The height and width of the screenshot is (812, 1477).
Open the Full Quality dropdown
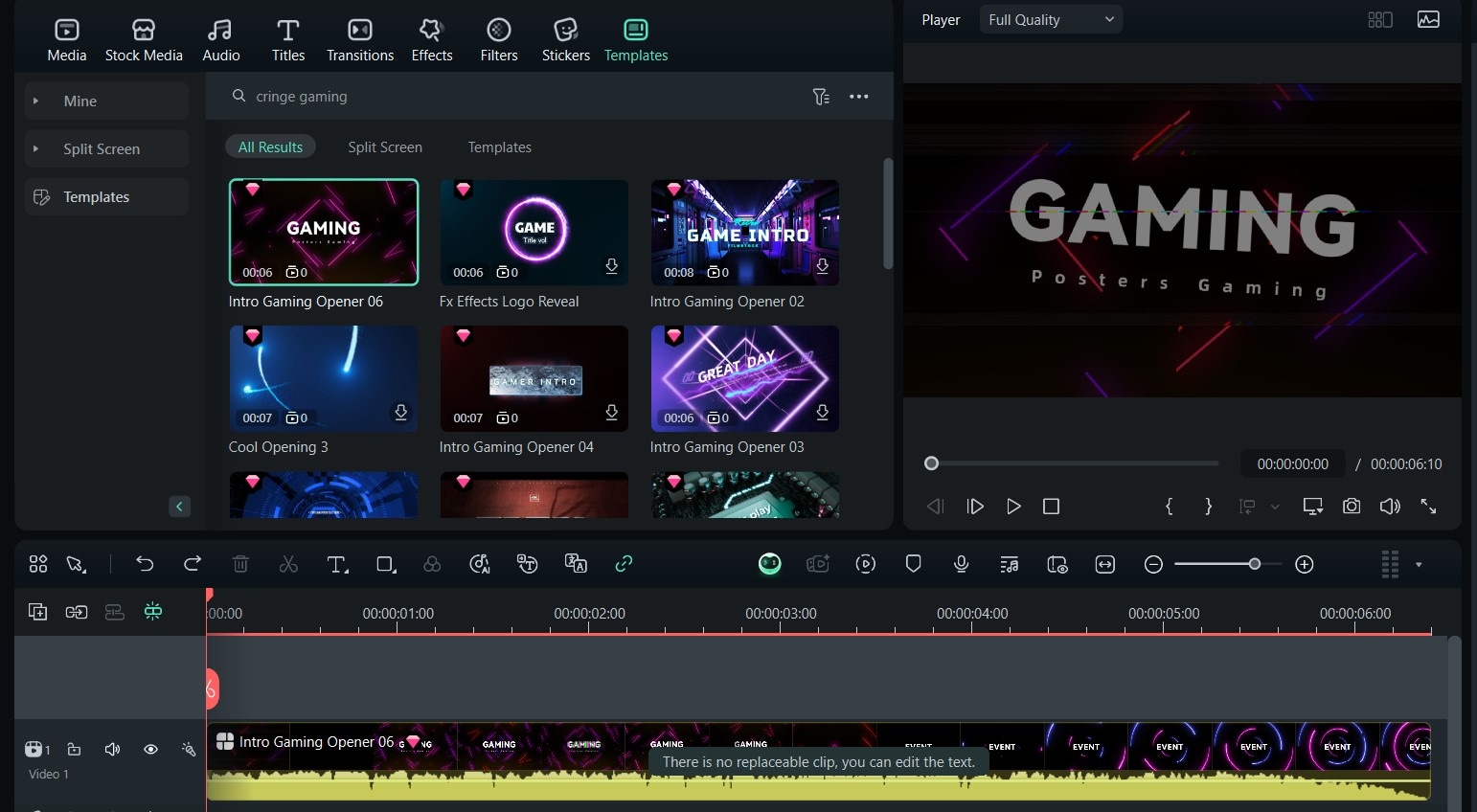tap(1051, 19)
